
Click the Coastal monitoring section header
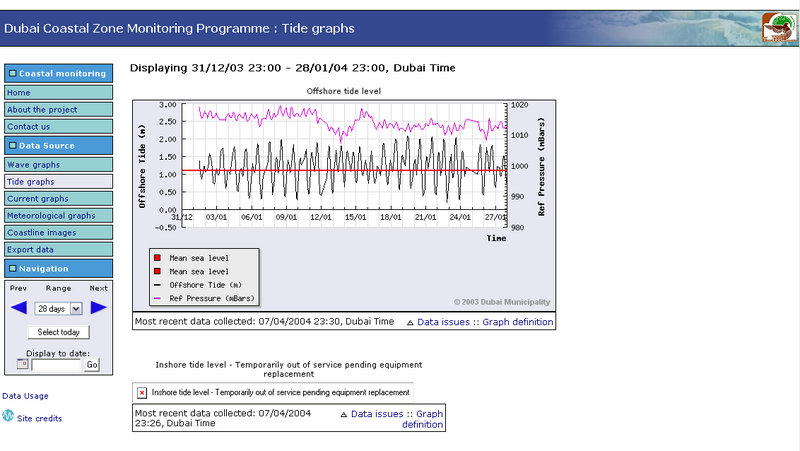point(58,73)
